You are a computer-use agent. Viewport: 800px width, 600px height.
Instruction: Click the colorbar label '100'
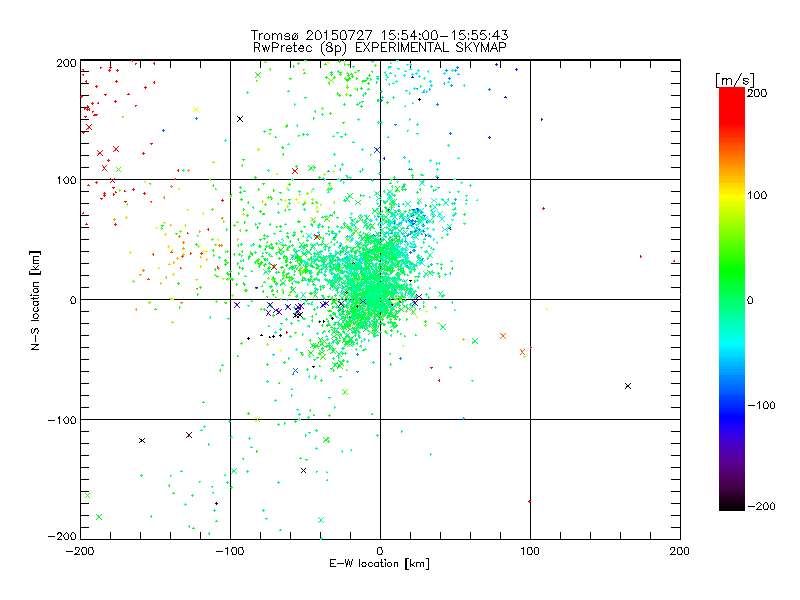(757, 195)
